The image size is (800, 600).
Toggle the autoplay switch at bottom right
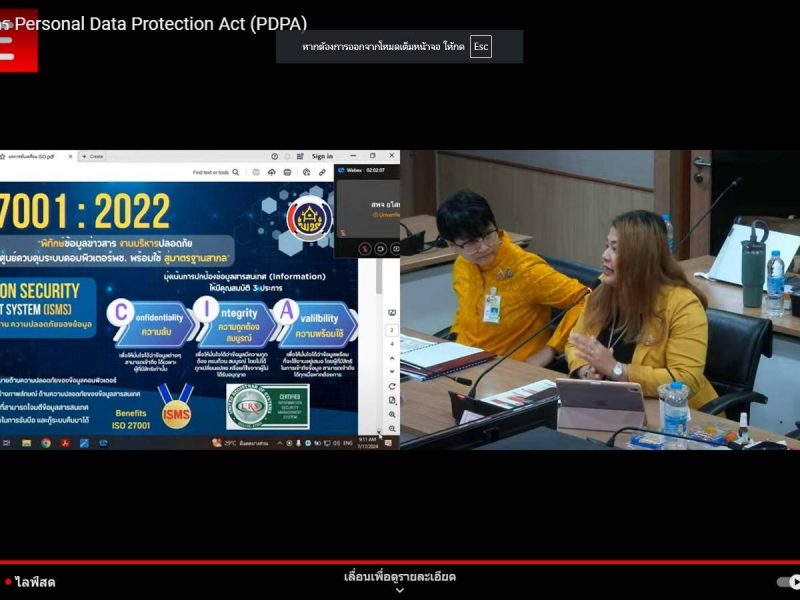pyautogui.click(x=788, y=581)
